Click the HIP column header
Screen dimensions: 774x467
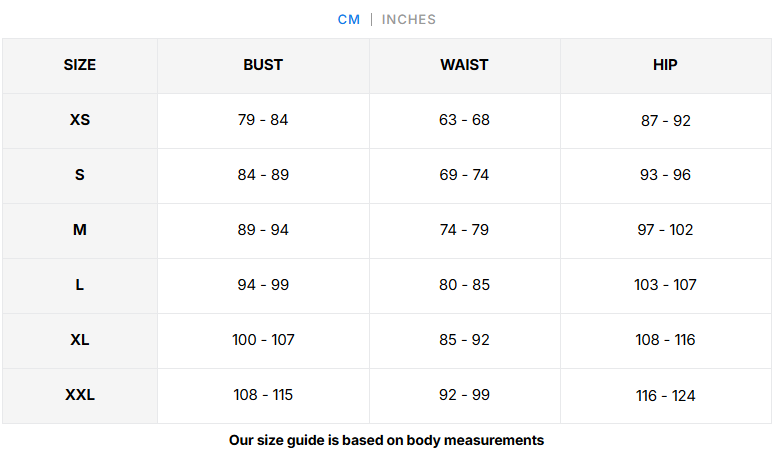click(x=665, y=65)
